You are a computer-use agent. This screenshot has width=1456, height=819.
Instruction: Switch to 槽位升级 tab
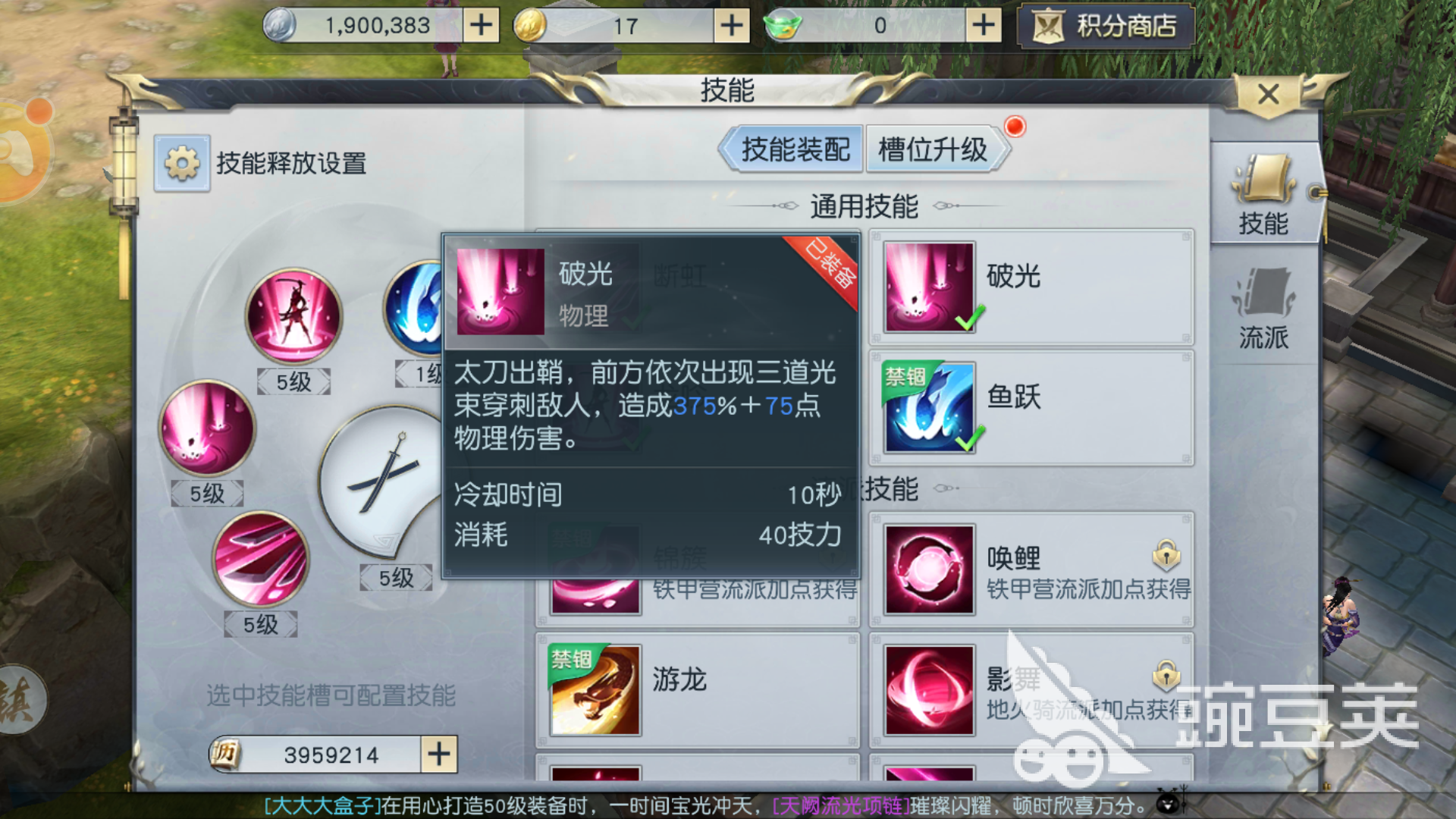click(933, 149)
